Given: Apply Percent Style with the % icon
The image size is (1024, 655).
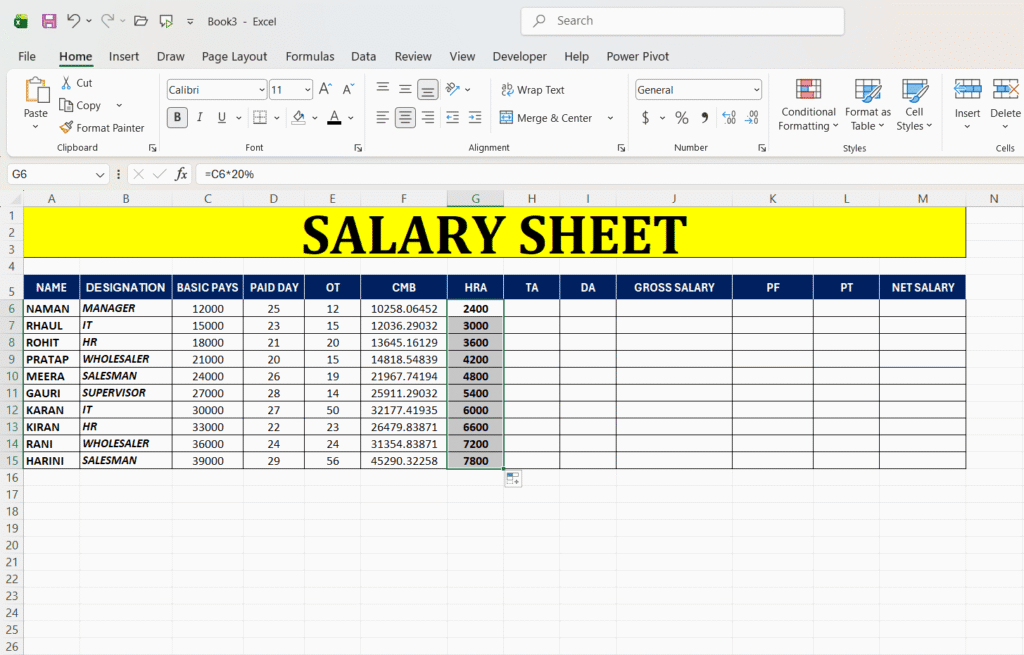Looking at the screenshot, I should 682,118.
